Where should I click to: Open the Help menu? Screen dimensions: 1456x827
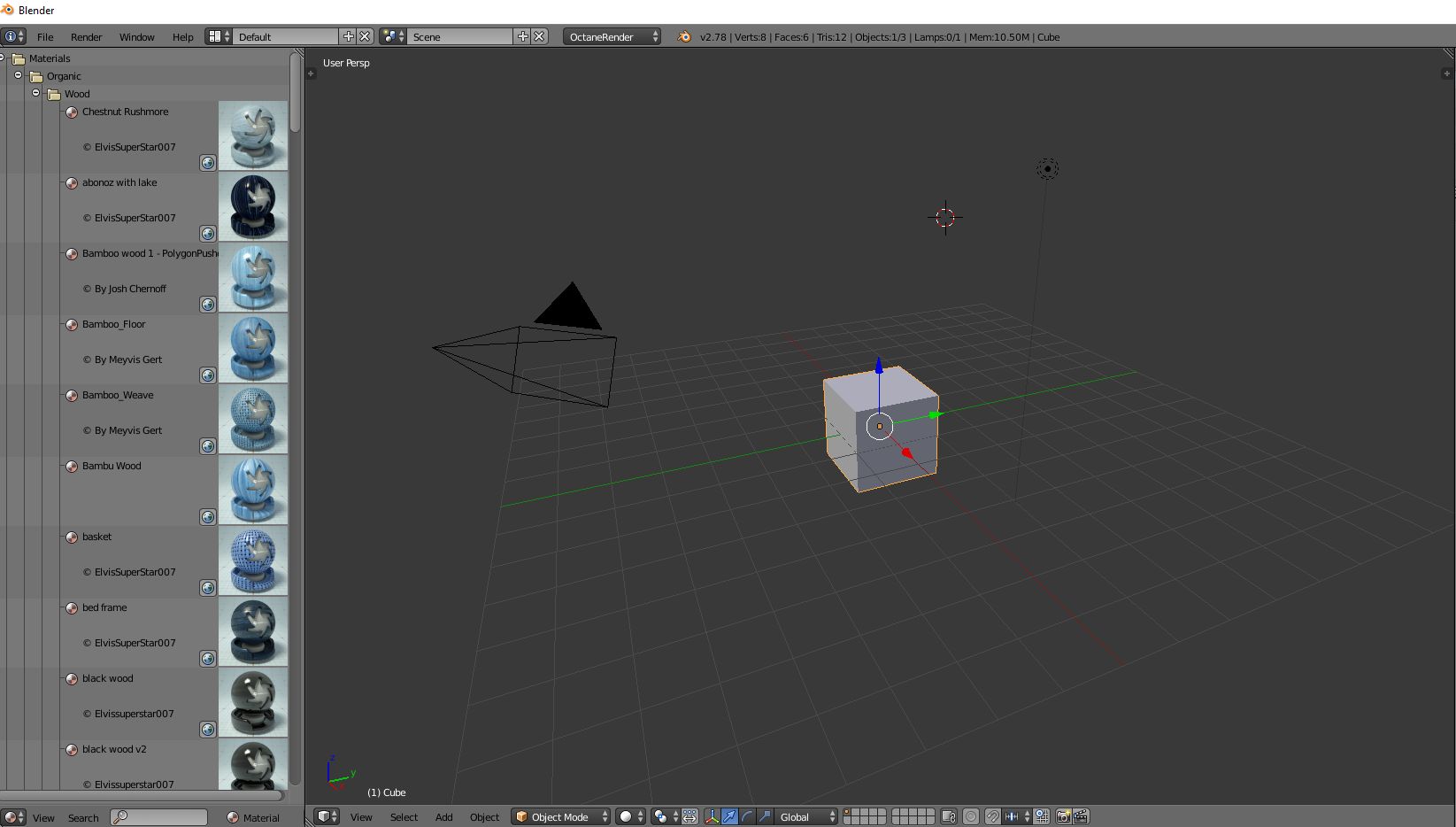coord(183,37)
